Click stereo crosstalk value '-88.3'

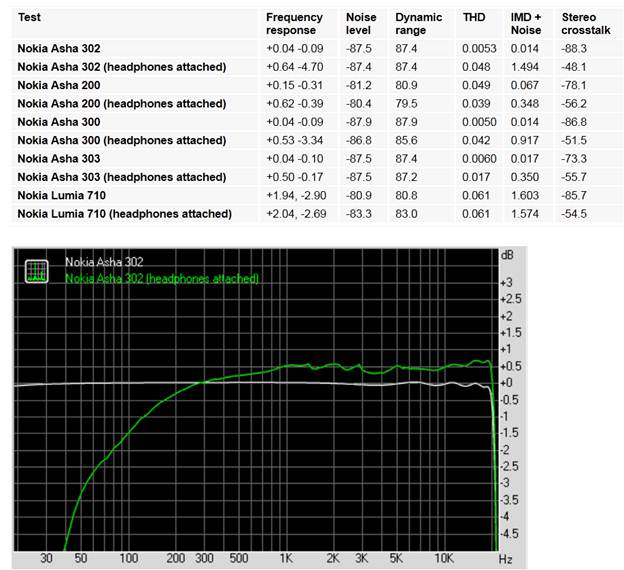(574, 49)
